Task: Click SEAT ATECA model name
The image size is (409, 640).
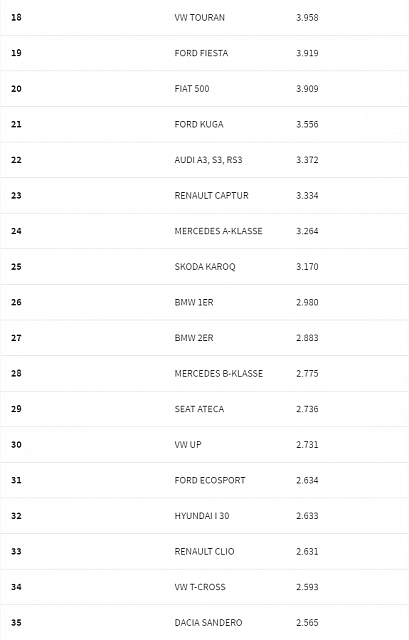Action: coord(199,409)
